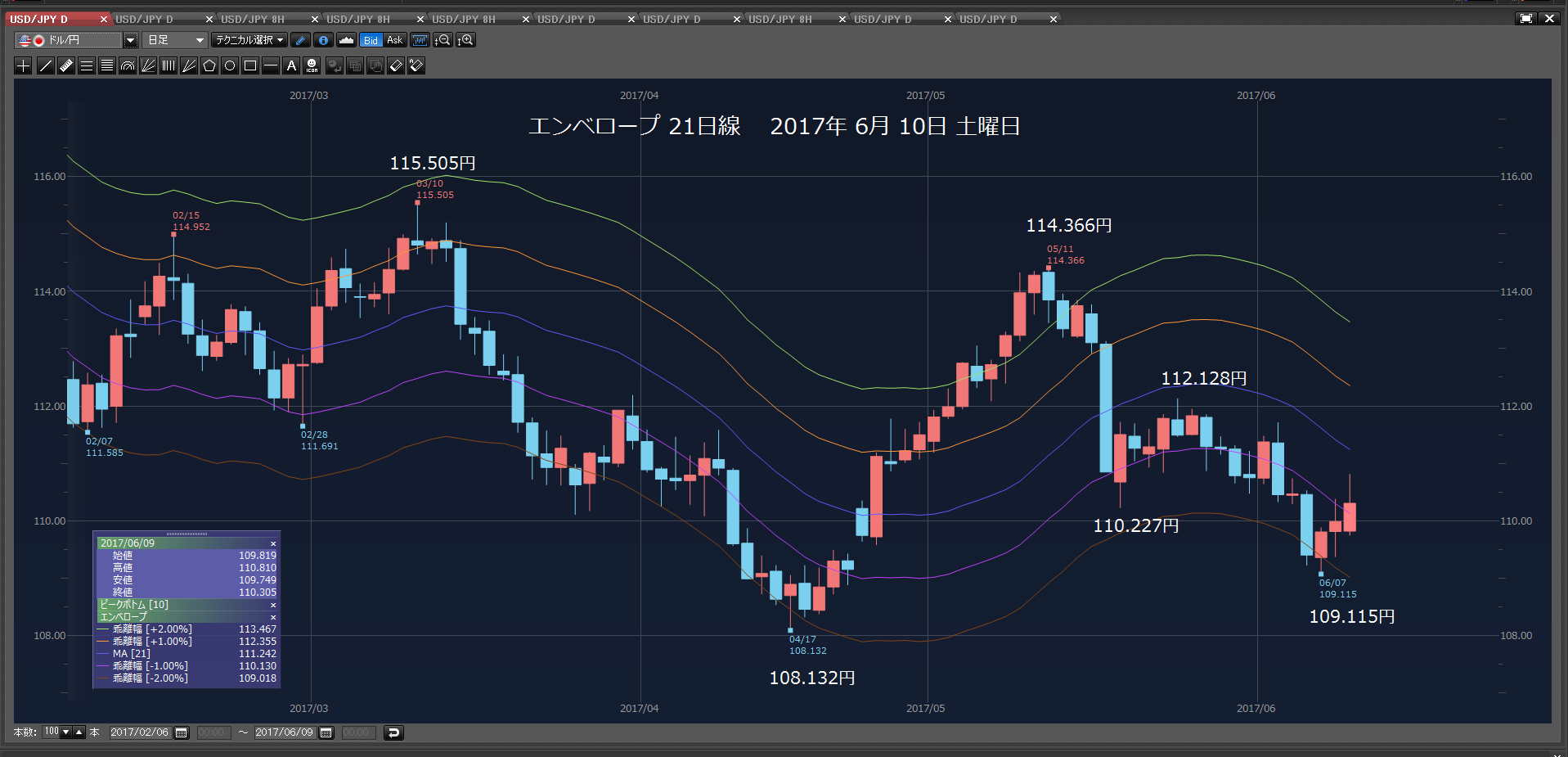
Task: Click the orange line swatch for 乖離幅 [+1.00%]
Action: [102, 642]
